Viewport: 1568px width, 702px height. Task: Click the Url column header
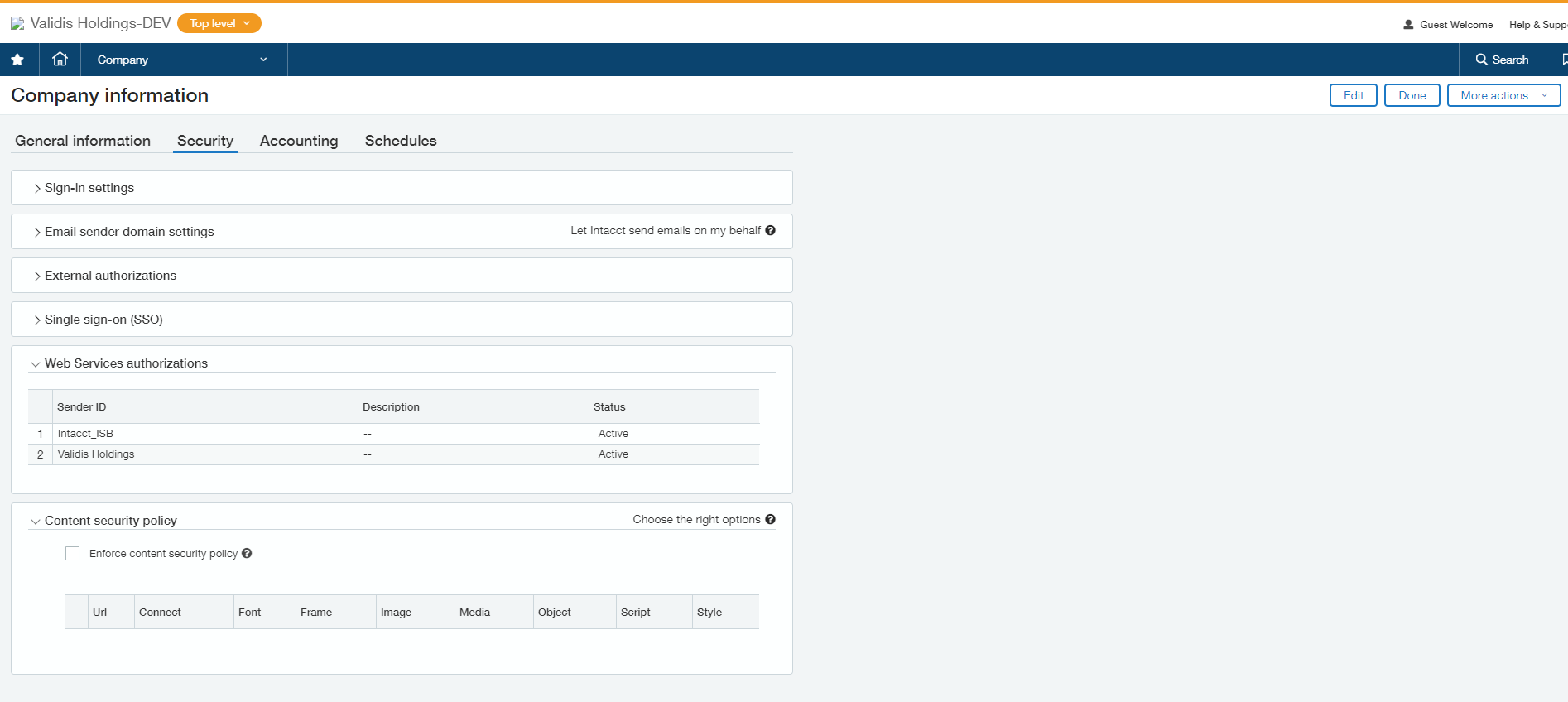point(111,613)
